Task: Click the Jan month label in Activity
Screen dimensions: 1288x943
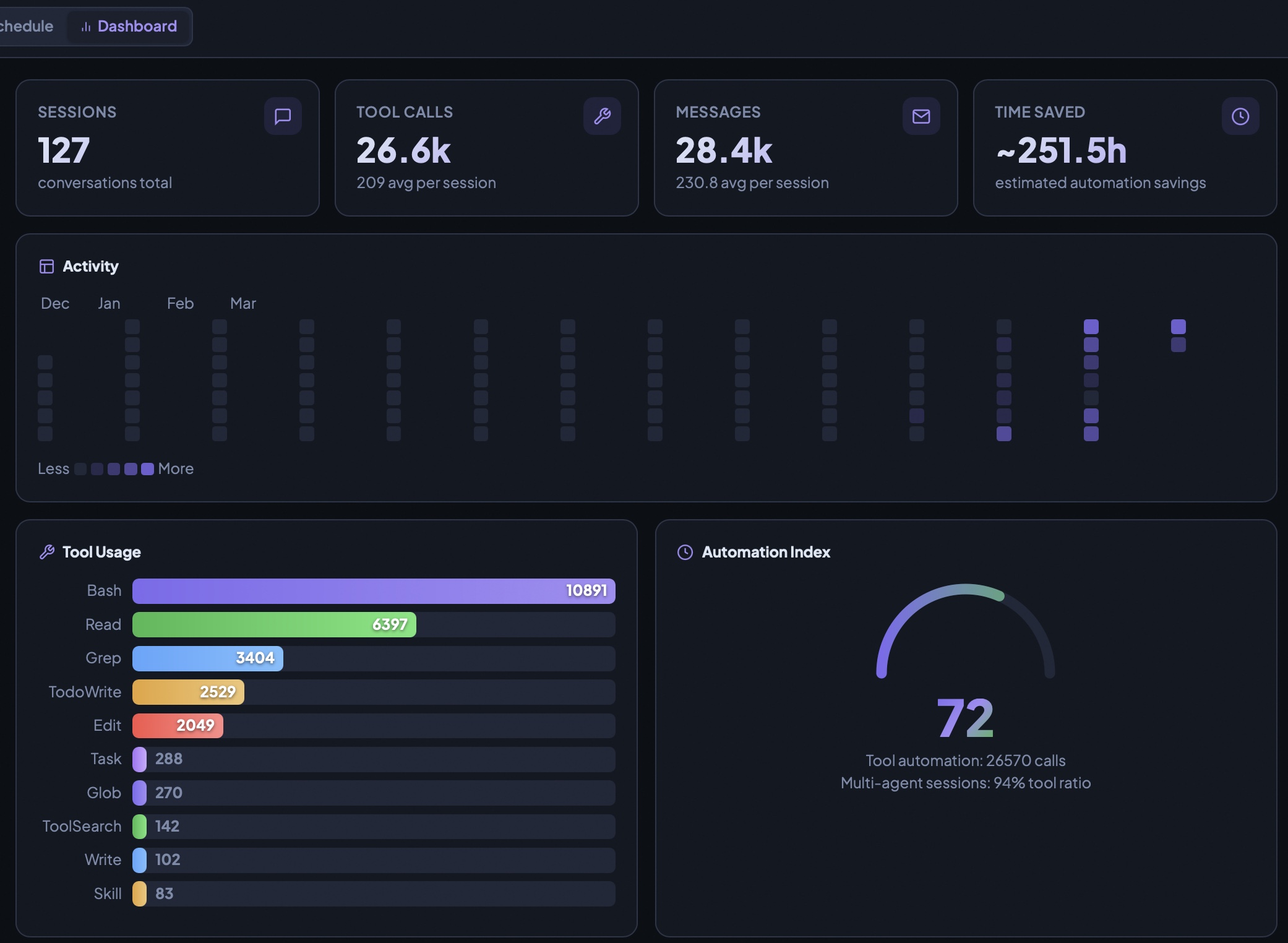Action: pyautogui.click(x=109, y=303)
